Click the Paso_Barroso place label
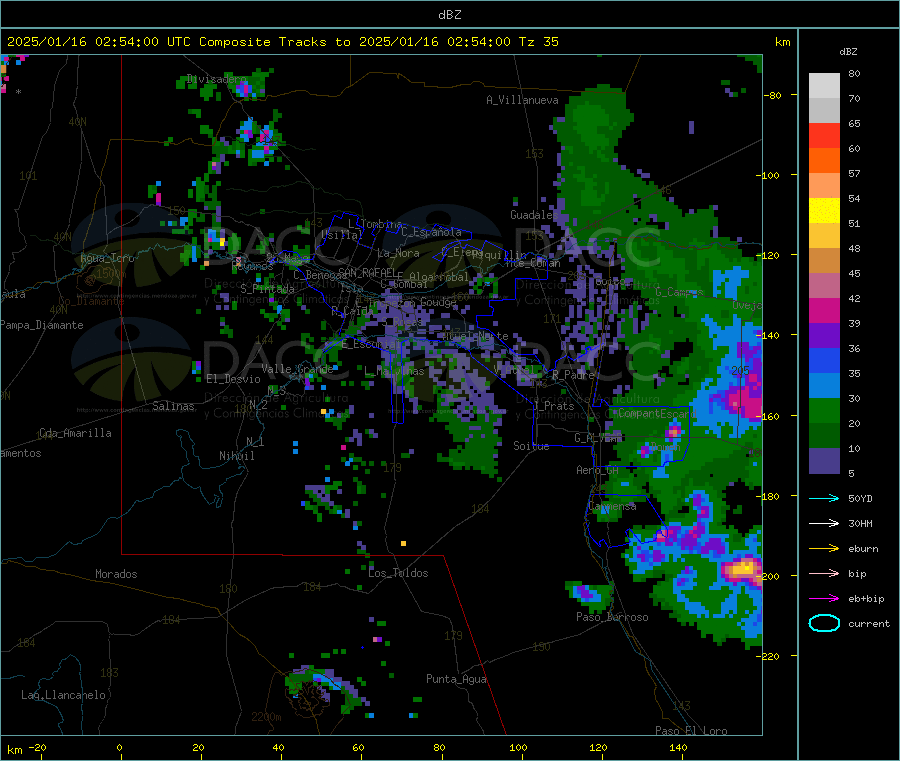Screen dimensions: 900x761 pyautogui.click(x=612, y=617)
